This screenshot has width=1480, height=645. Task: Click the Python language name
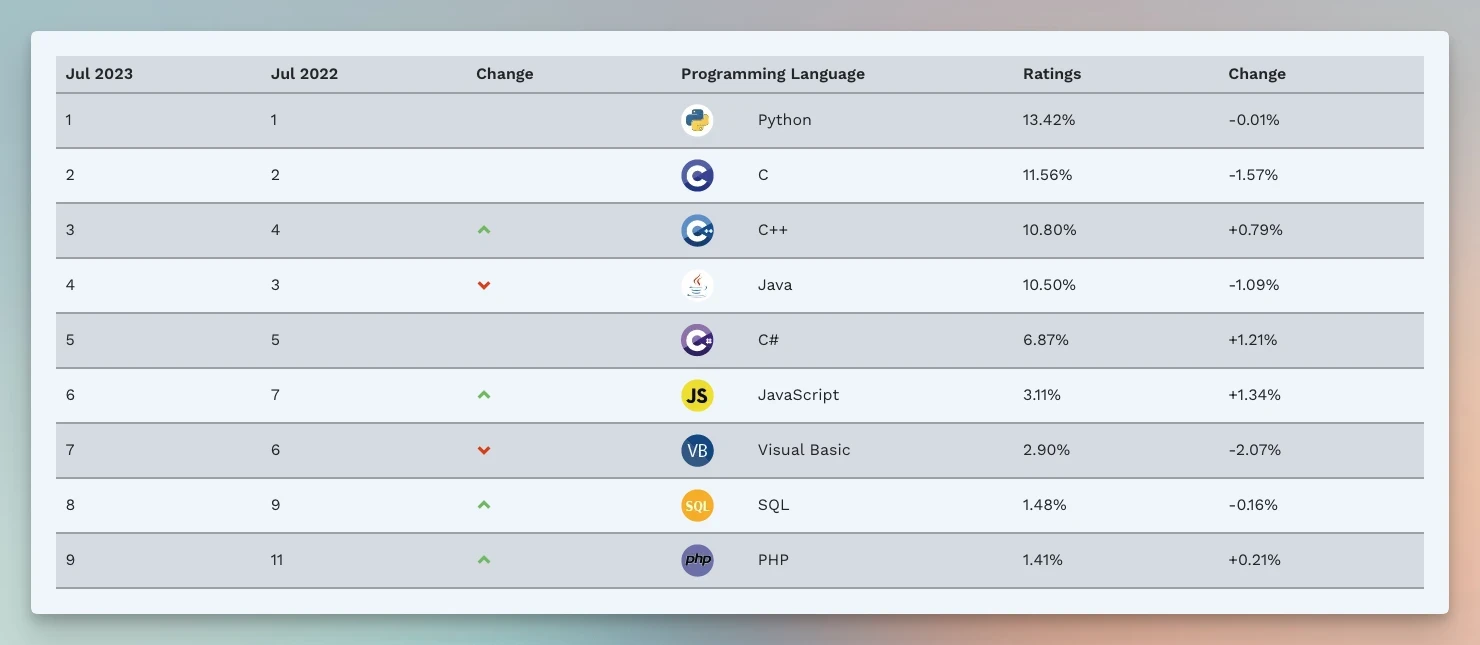coord(784,120)
